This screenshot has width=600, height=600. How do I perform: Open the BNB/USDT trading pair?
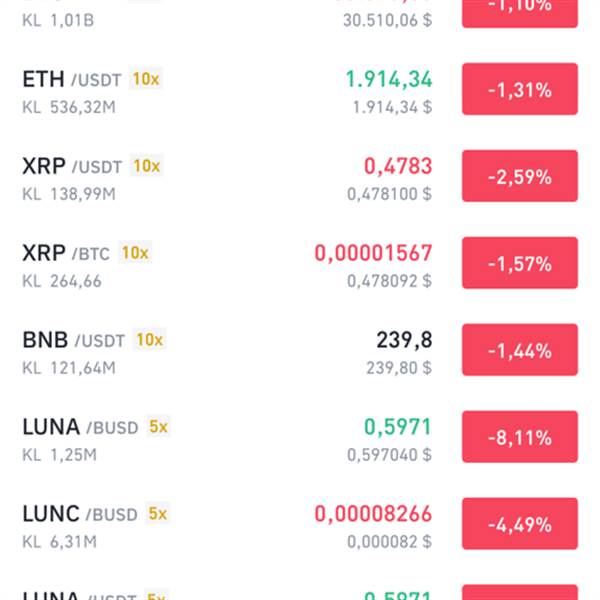click(x=300, y=350)
